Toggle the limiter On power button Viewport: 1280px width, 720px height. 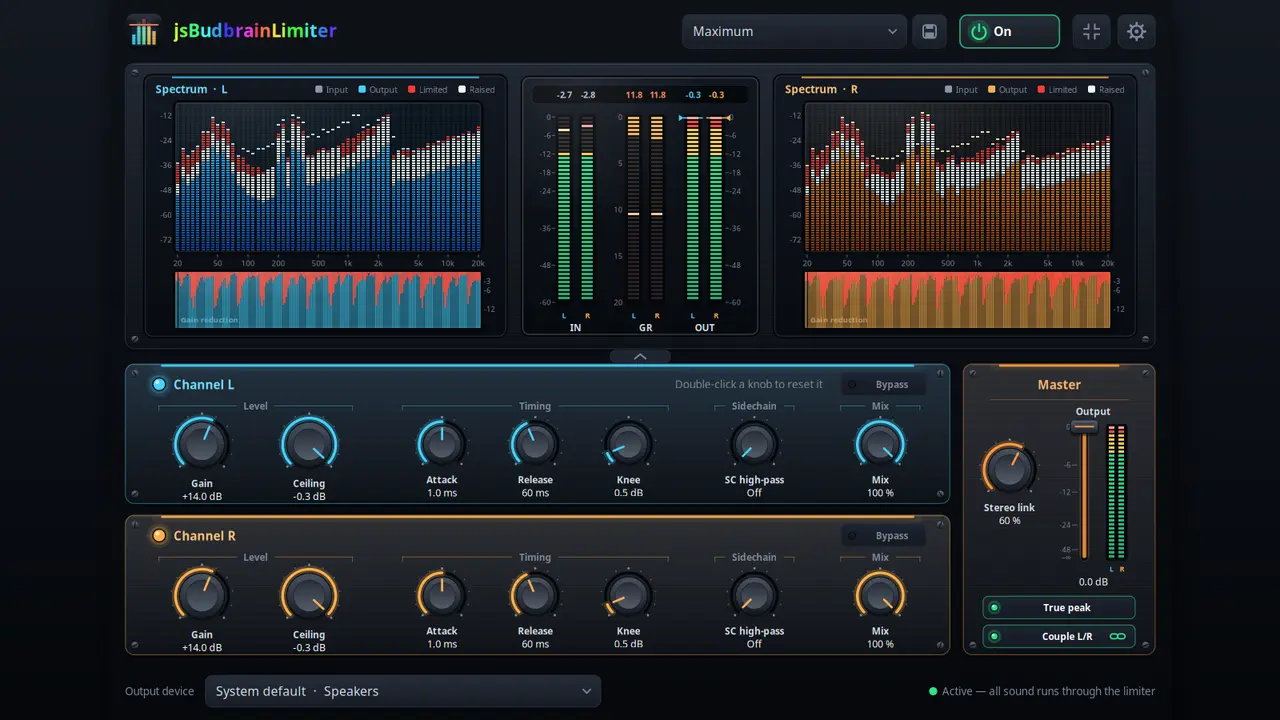1009,31
